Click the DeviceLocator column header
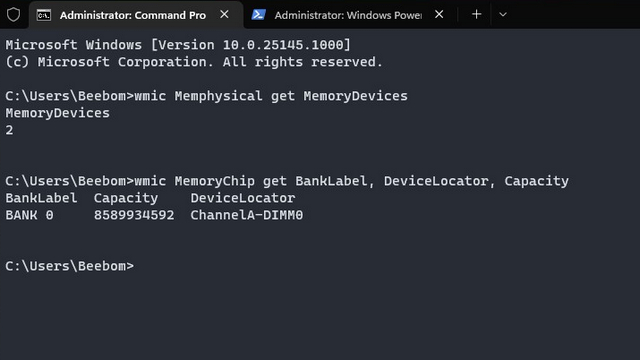Image resolution: width=640 pixels, height=360 pixels. click(243, 198)
